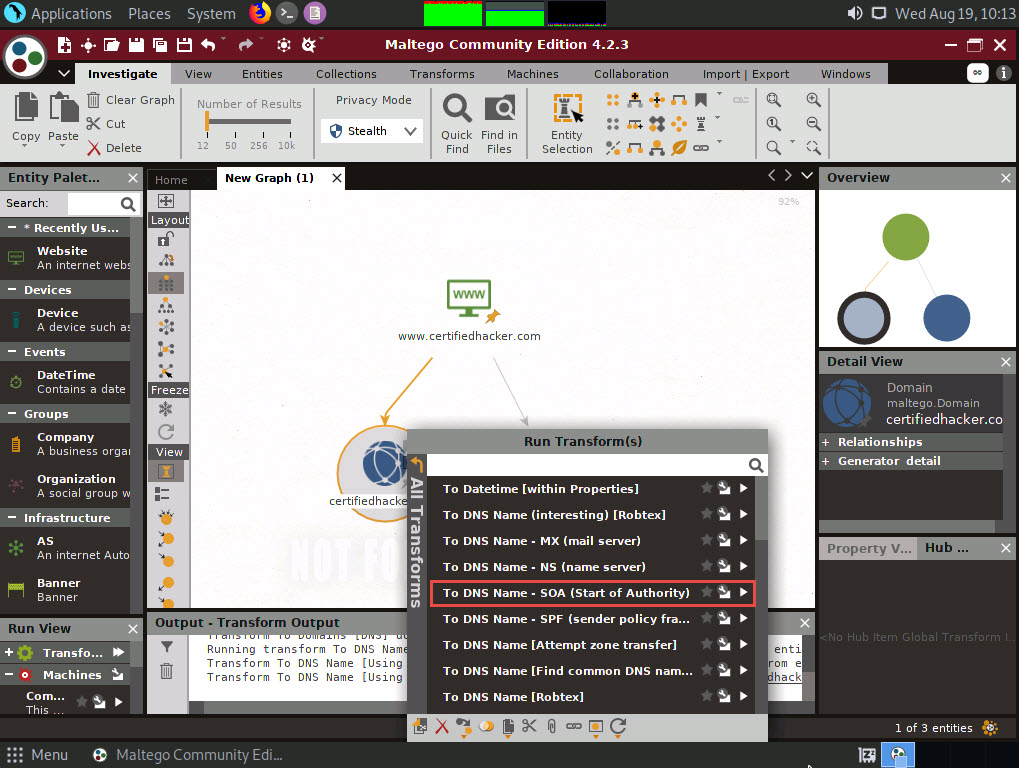Click the red X delete icon in context toolbar
This screenshot has width=1019, height=768.
[442, 726]
